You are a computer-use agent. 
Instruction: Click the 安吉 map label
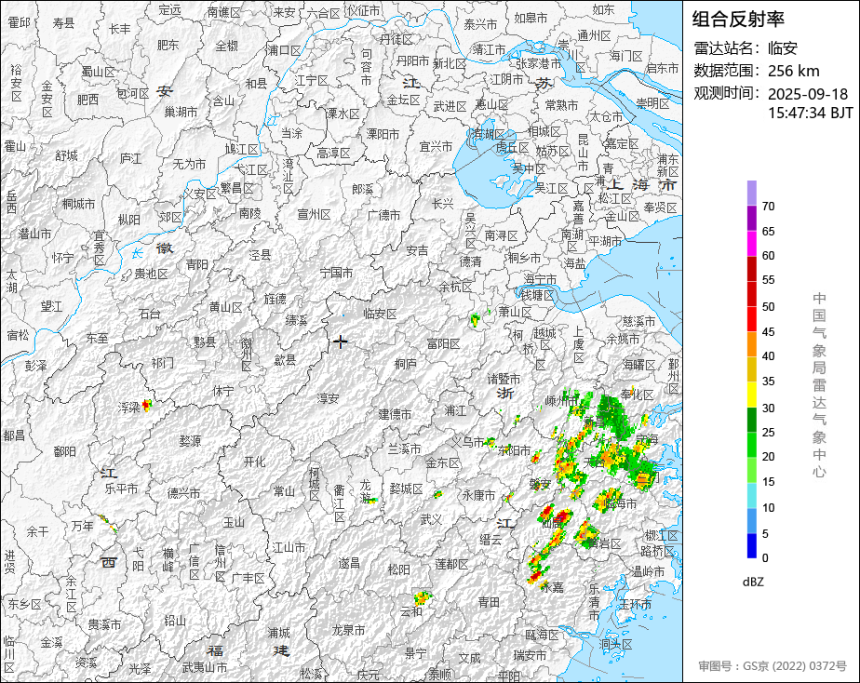(417, 251)
